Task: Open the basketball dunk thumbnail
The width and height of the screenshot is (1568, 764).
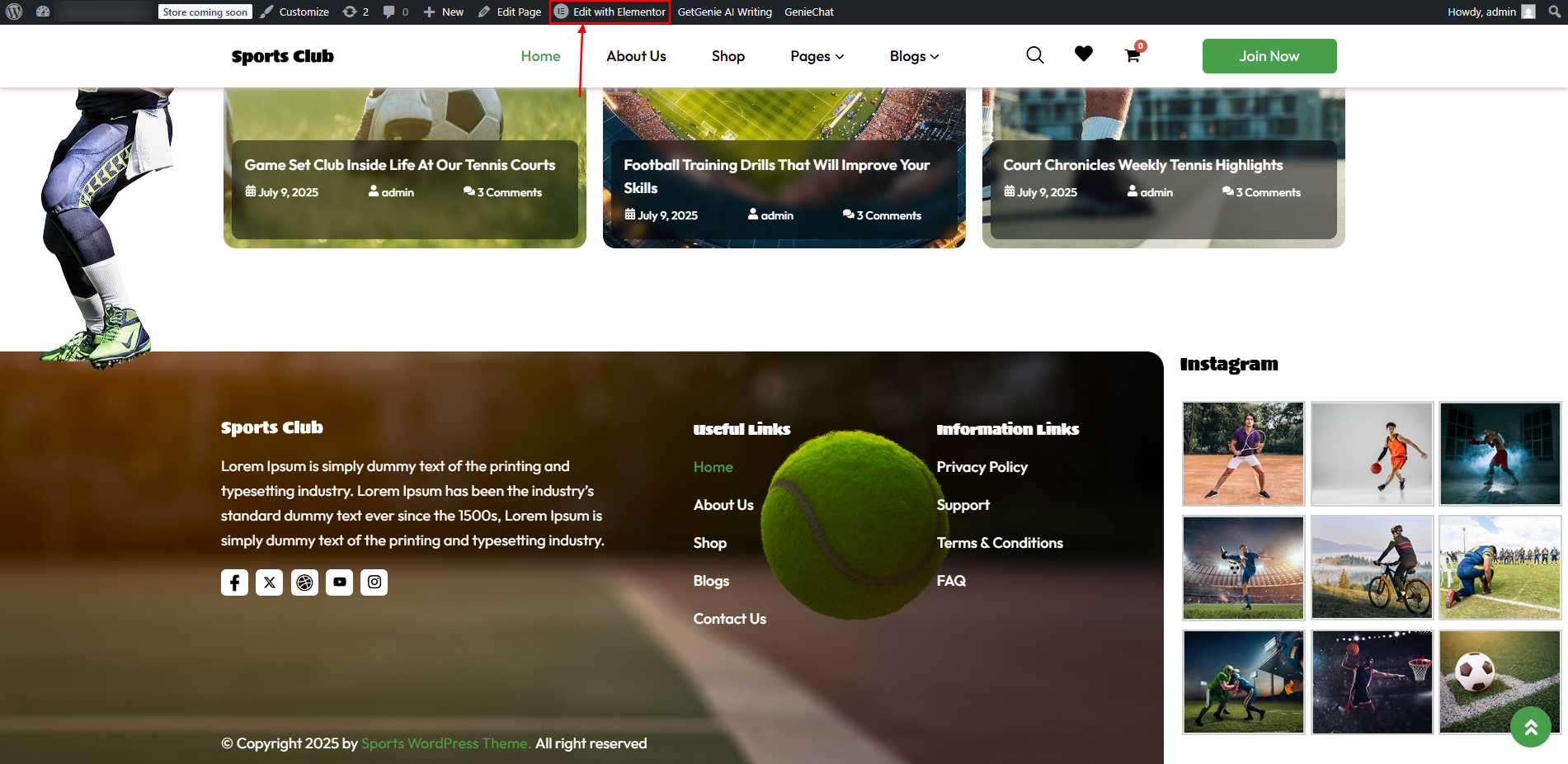Action: [x=1372, y=682]
